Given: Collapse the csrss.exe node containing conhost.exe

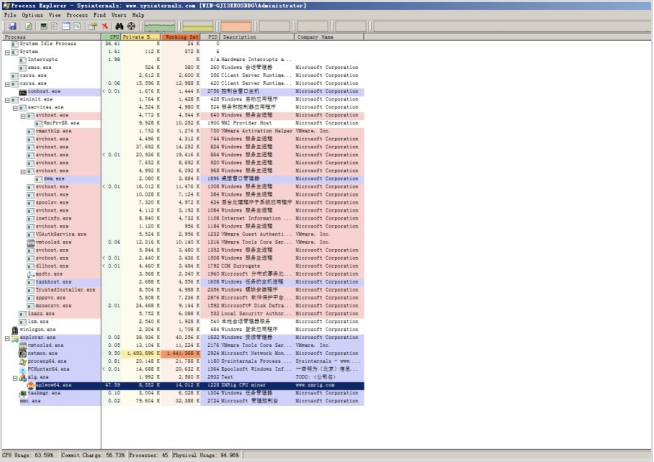Looking at the screenshot, I should [7, 84].
